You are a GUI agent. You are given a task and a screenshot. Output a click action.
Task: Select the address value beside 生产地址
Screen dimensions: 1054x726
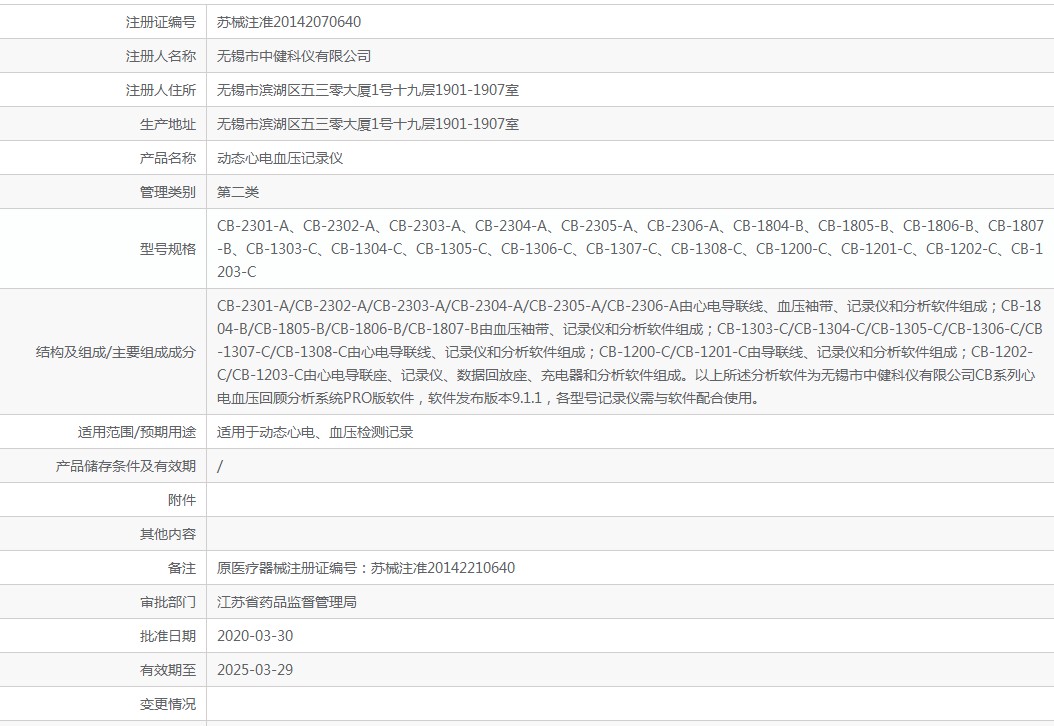(x=368, y=124)
